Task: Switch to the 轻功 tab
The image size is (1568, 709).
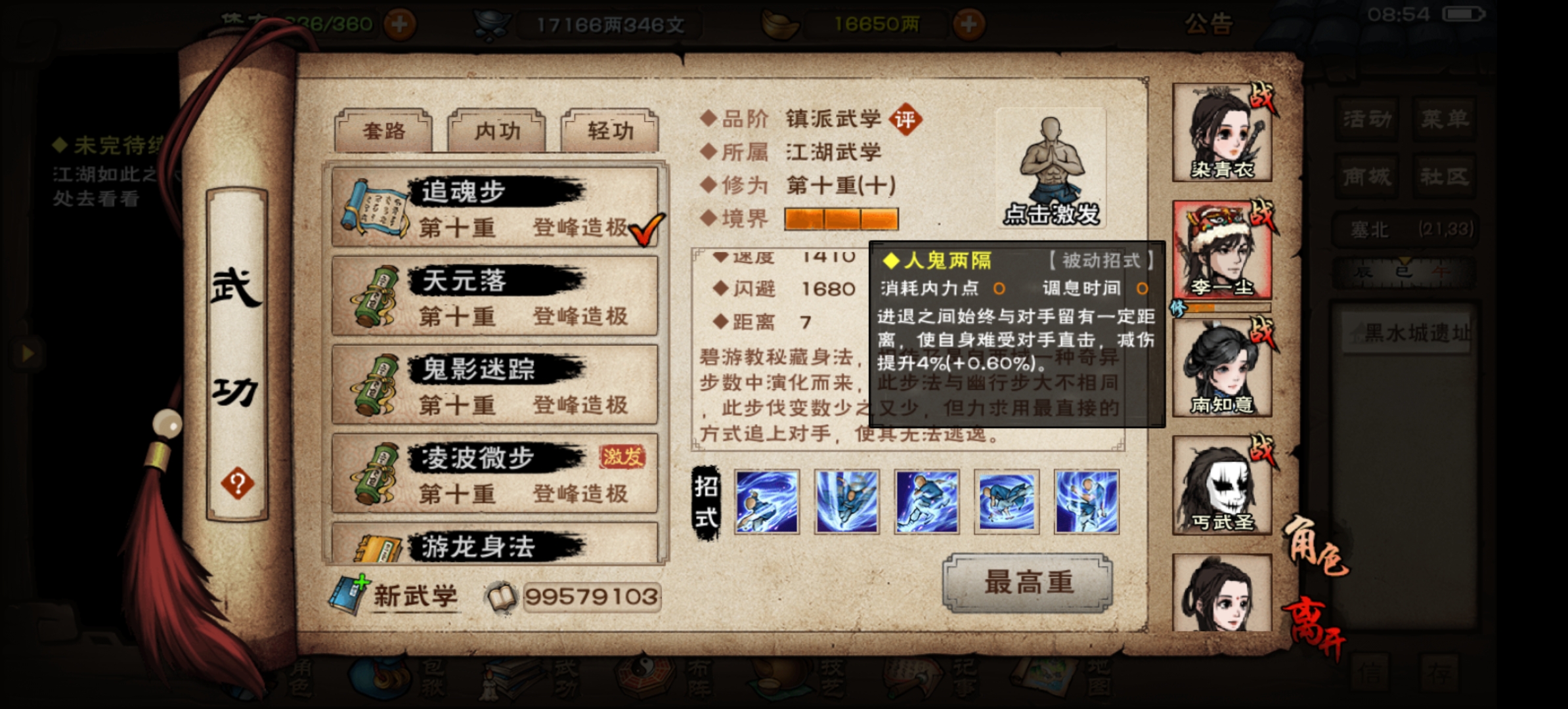Action: click(x=609, y=131)
